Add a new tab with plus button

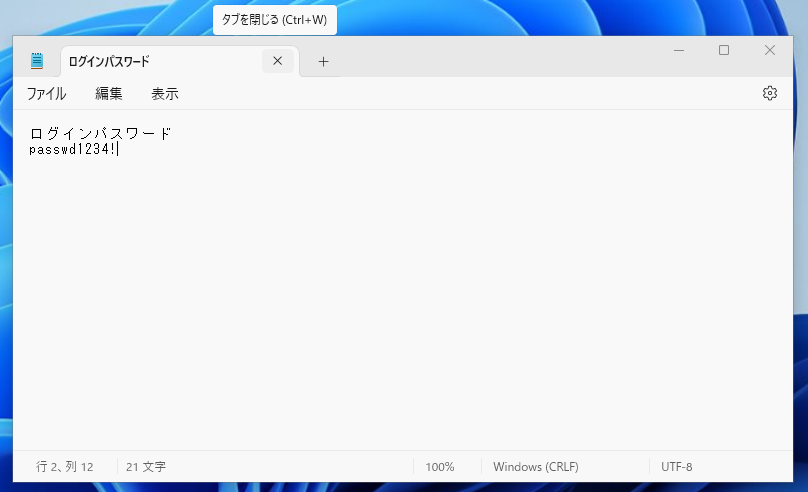[x=323, y=62]
